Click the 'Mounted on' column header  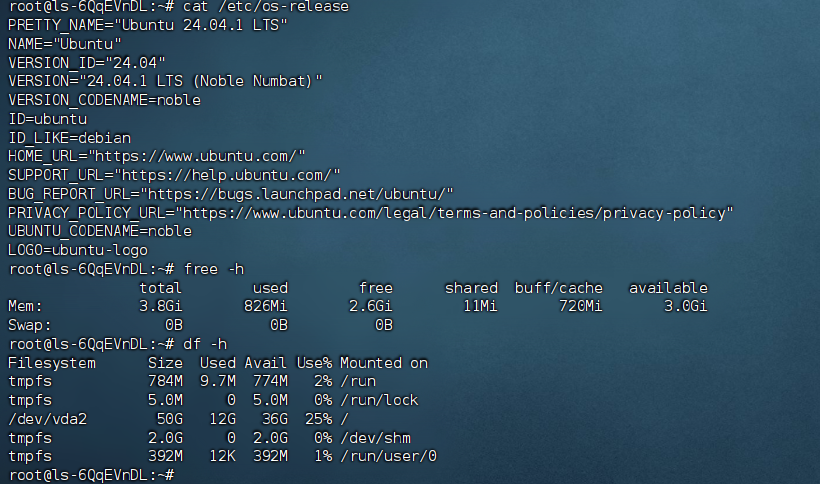(384, 363)
